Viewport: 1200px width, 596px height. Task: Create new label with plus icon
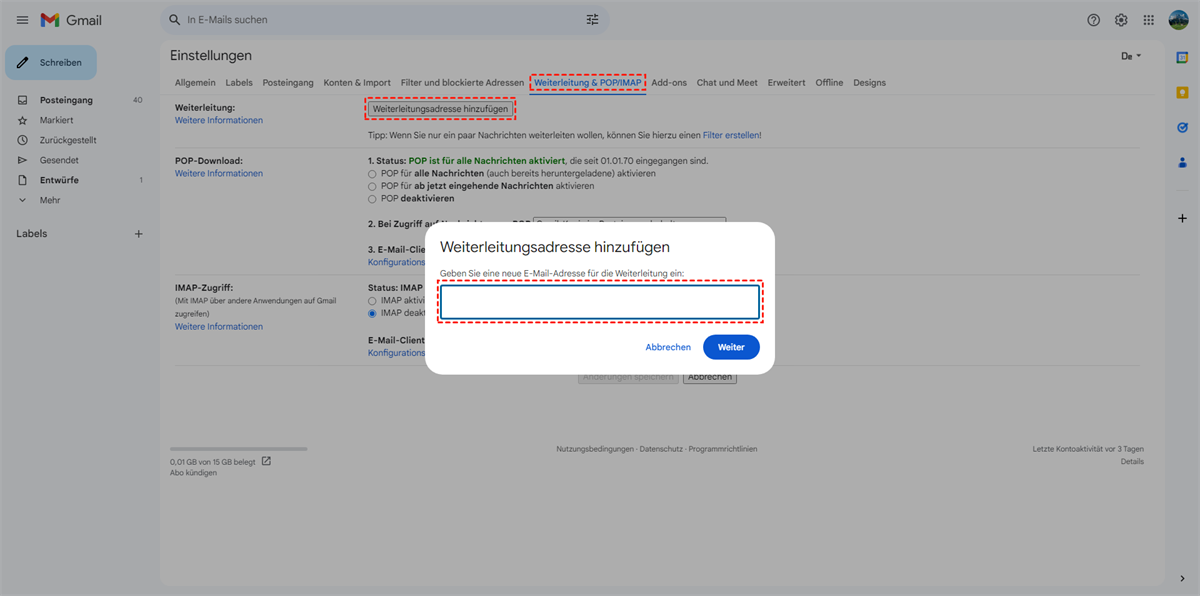(x=139, y=234)
